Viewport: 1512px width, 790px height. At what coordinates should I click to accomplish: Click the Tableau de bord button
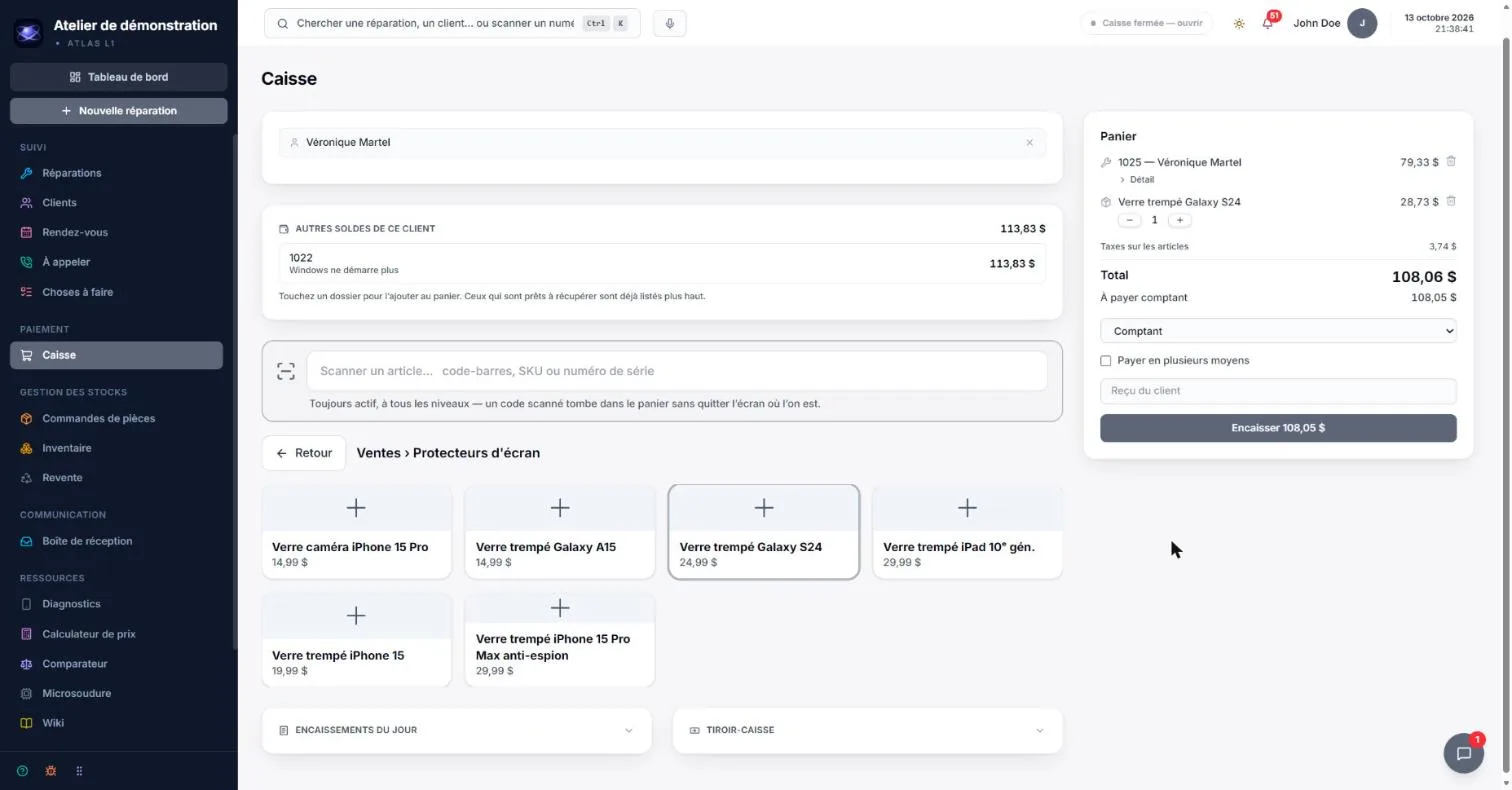[x=119, y=77]
